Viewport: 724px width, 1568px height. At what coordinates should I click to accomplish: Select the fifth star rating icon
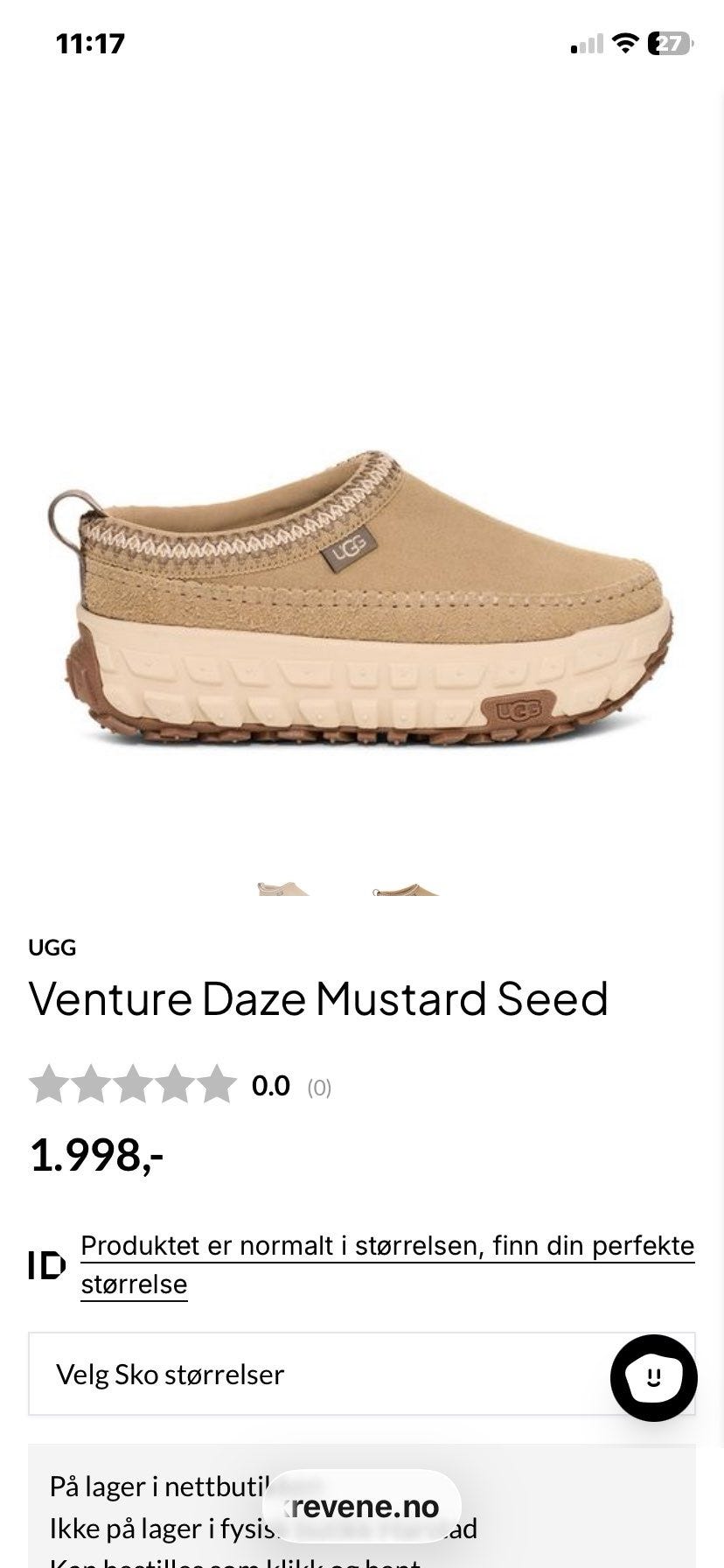point(217,1085)
